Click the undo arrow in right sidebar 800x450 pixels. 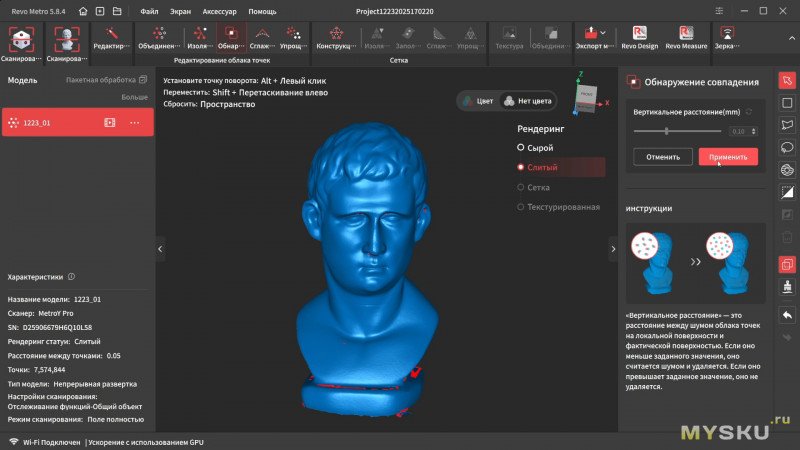click(x=787, y=315)
